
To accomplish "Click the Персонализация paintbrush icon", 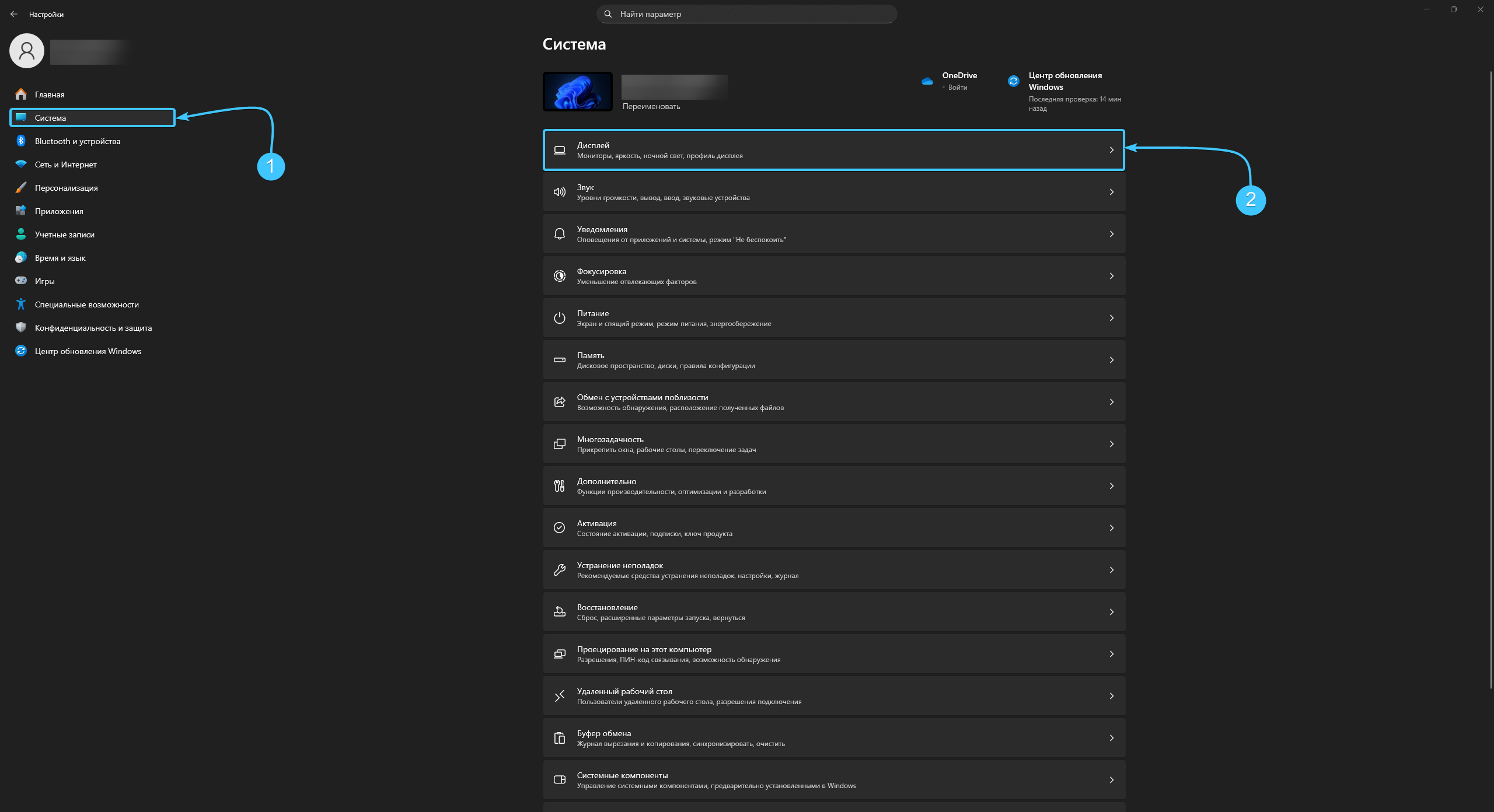I will point(21,188).
